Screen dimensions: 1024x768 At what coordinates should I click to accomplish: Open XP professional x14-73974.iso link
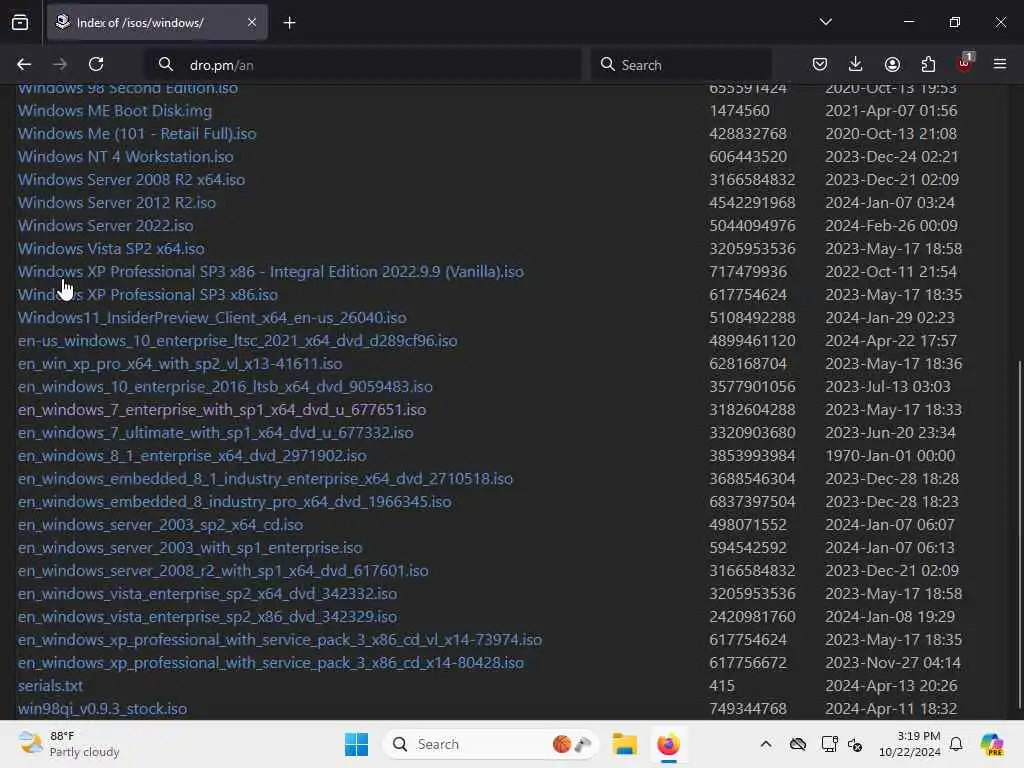point(280,639)
